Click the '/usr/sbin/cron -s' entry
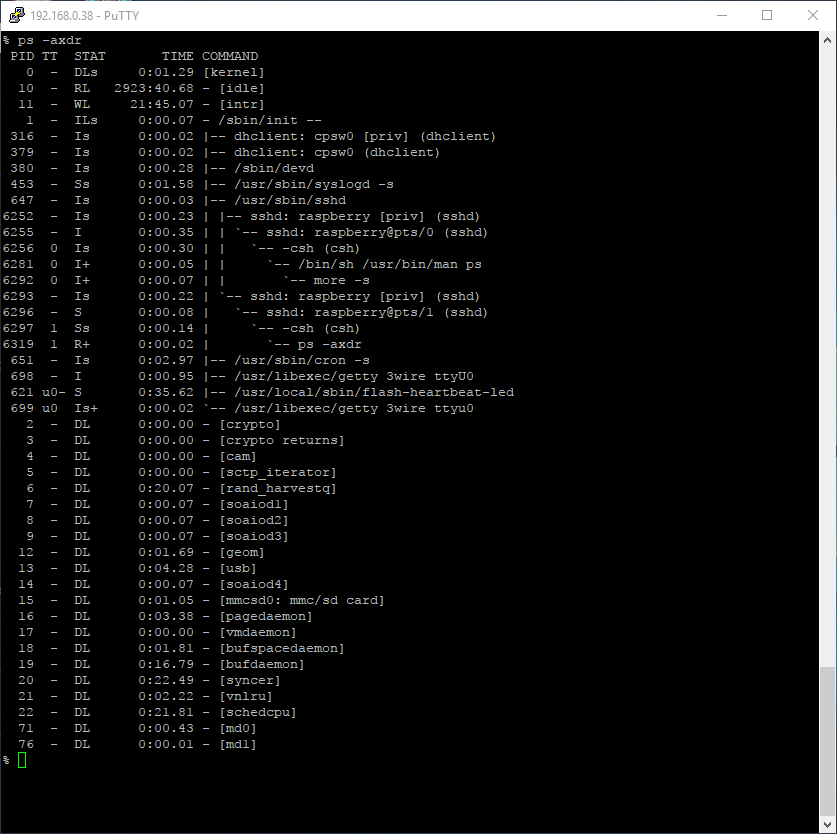This screenshot has width=837, height=834. 302,360
